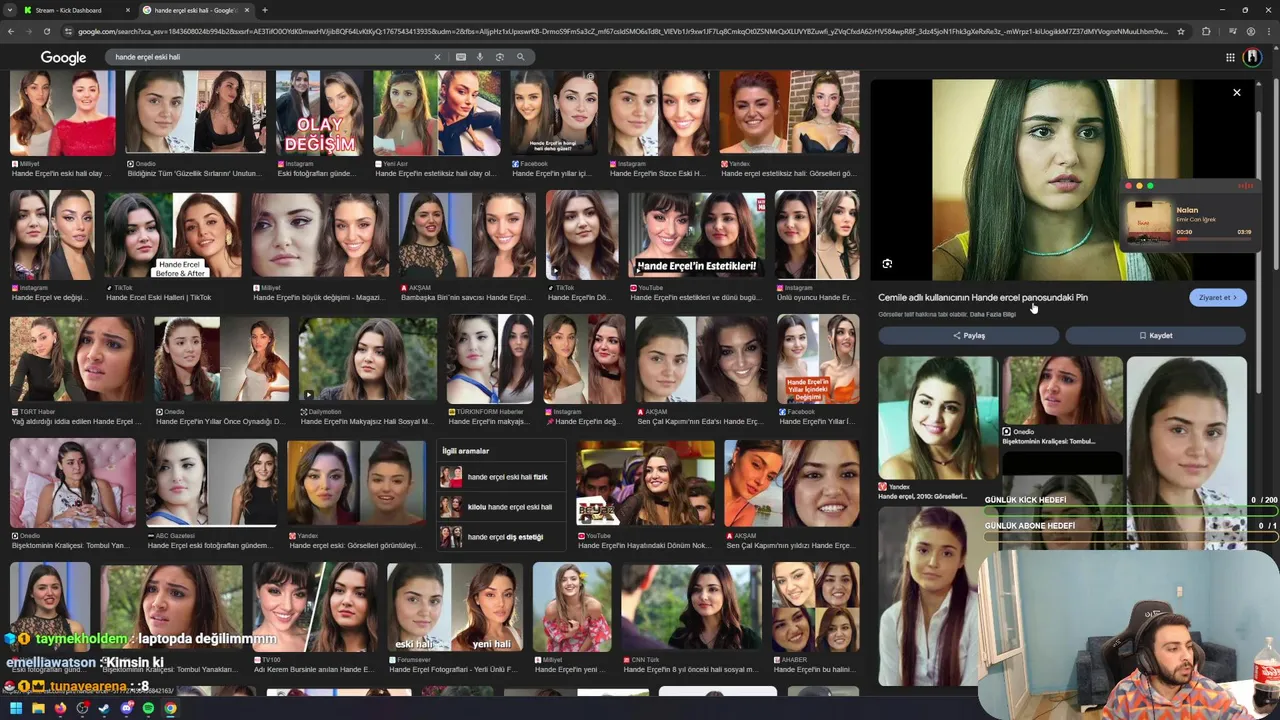Open the TGRT Haber result thumbnail

click(77, 358)
